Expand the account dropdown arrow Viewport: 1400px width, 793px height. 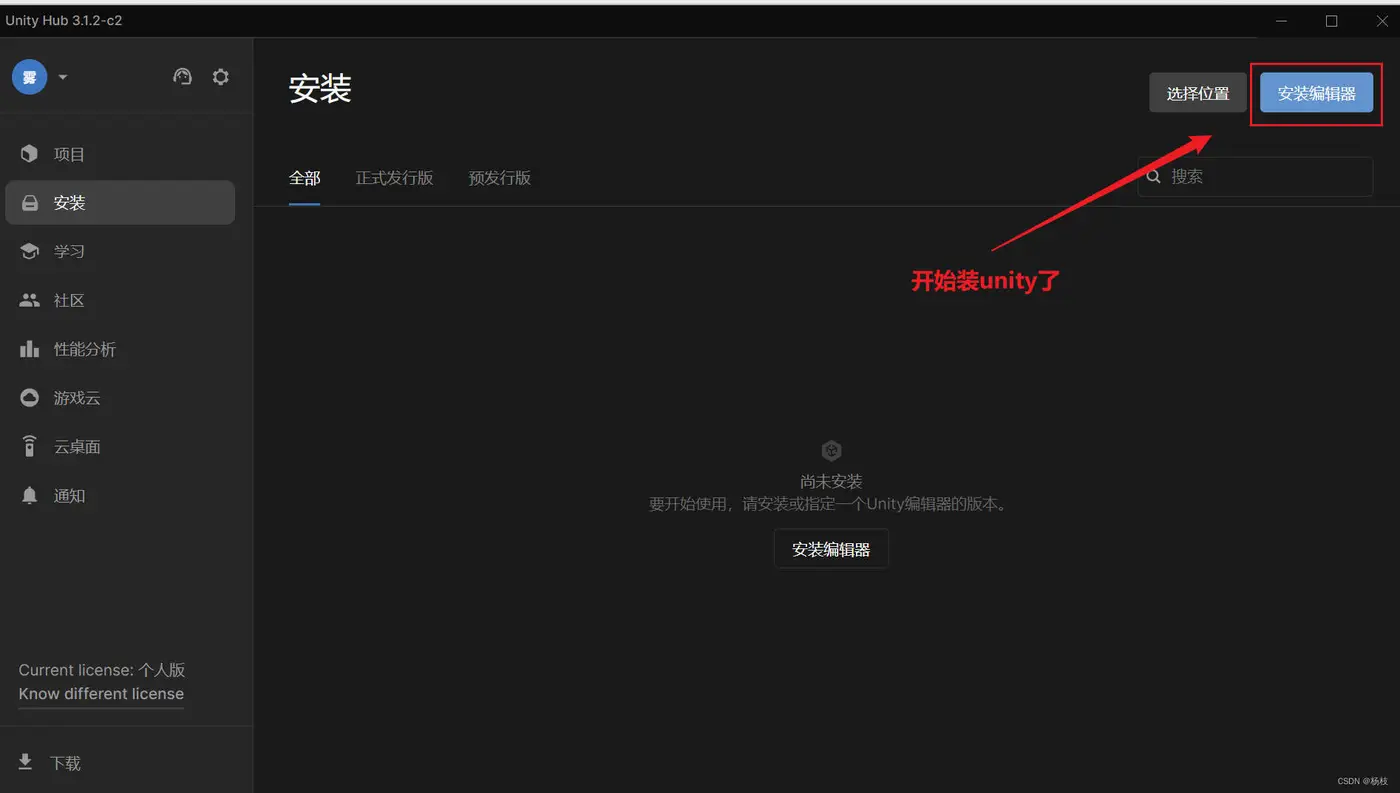pos(63,77)
